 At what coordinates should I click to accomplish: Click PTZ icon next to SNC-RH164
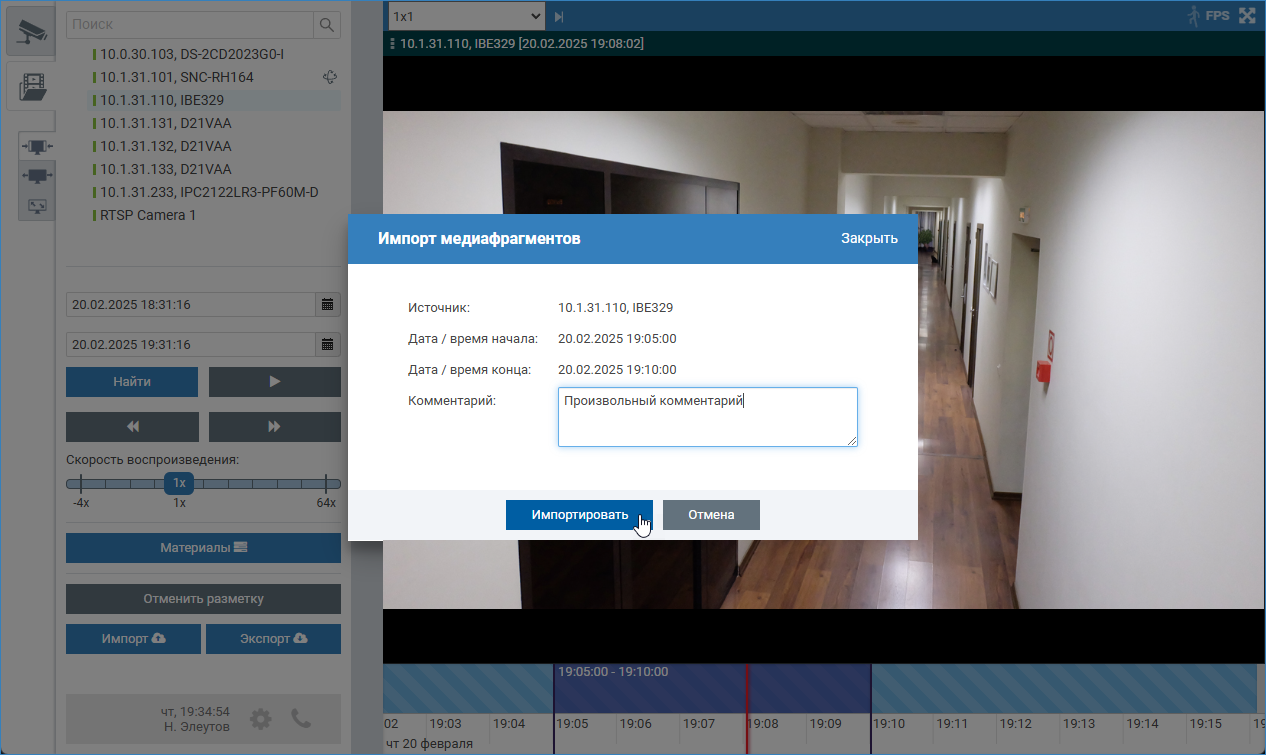[x=331, y=77]
